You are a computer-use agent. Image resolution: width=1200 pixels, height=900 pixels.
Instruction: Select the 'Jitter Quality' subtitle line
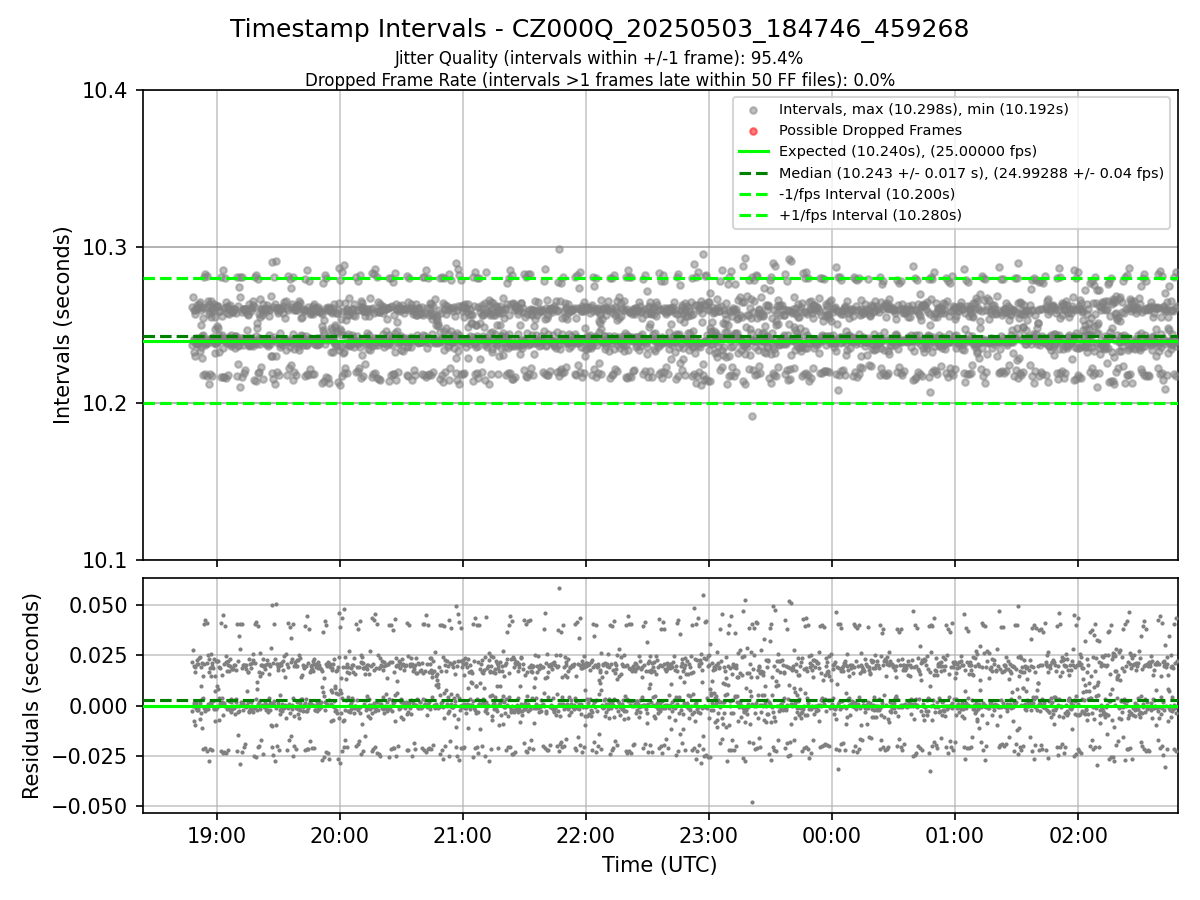pyautogui.click(x=599, y=58)
